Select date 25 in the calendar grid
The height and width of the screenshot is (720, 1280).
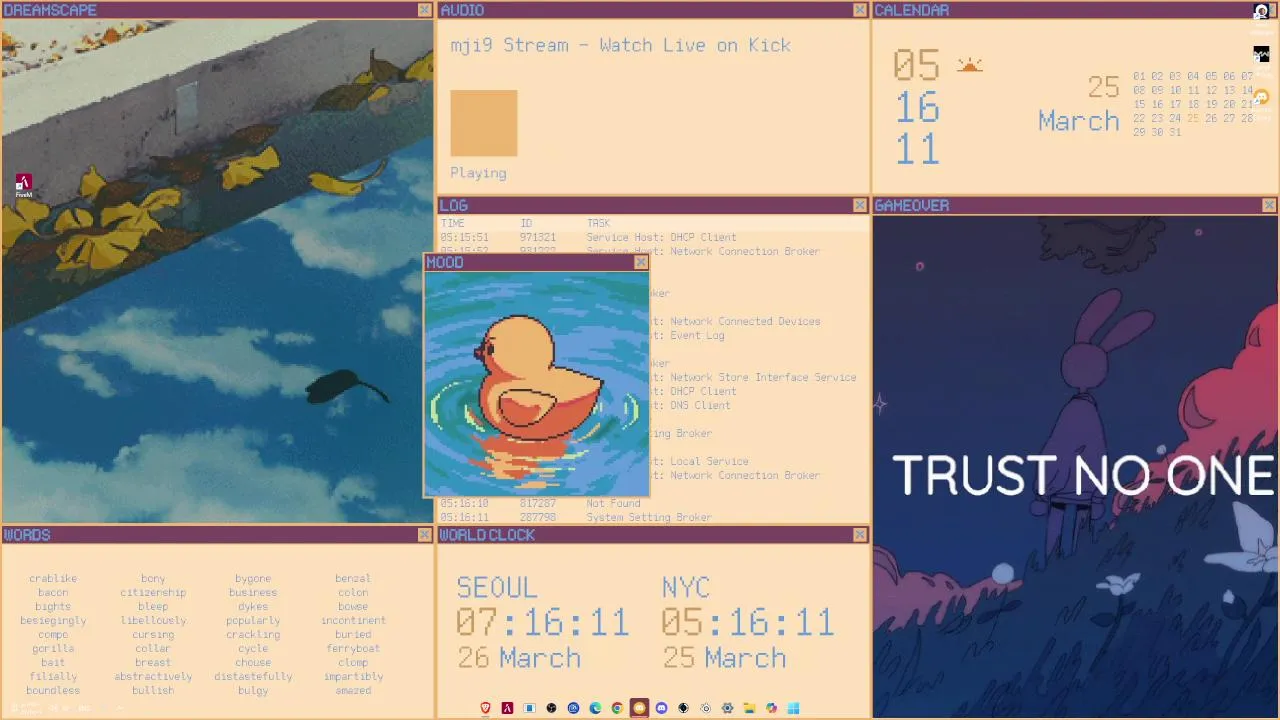point(1193,118)
